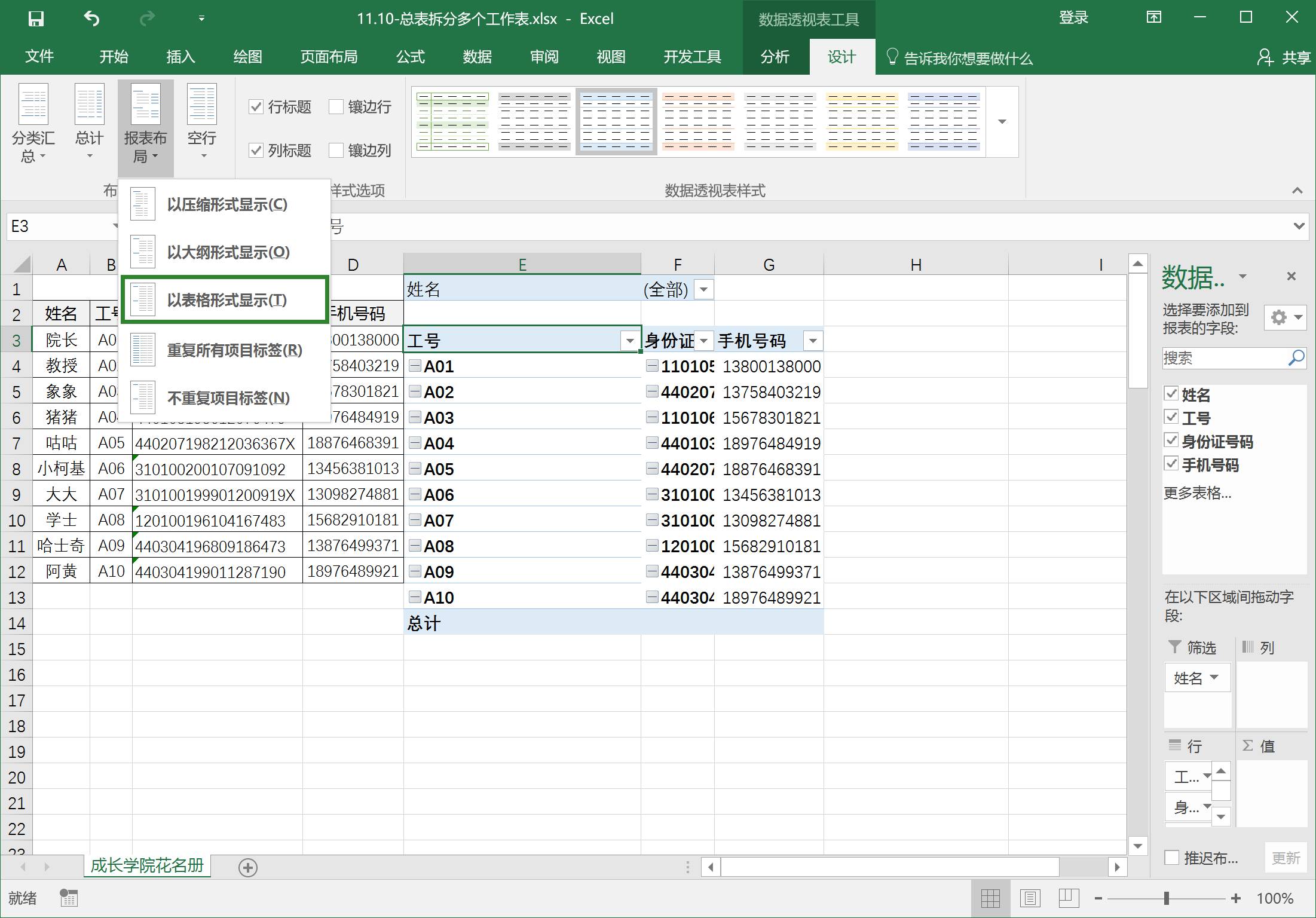
Task: Open the 工号 header filter dropdown
Action: (x=629, y=341)
